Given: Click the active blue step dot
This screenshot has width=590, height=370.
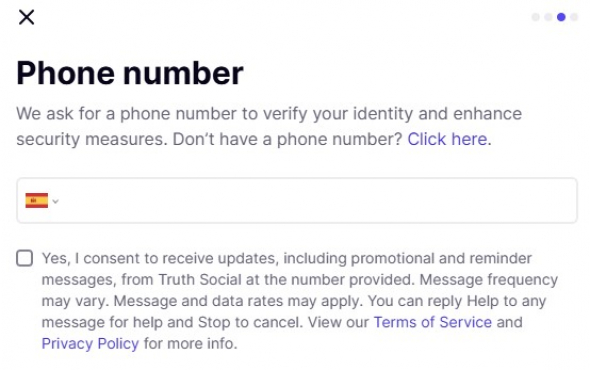Looking at the screenshot, I should point(561,17).
